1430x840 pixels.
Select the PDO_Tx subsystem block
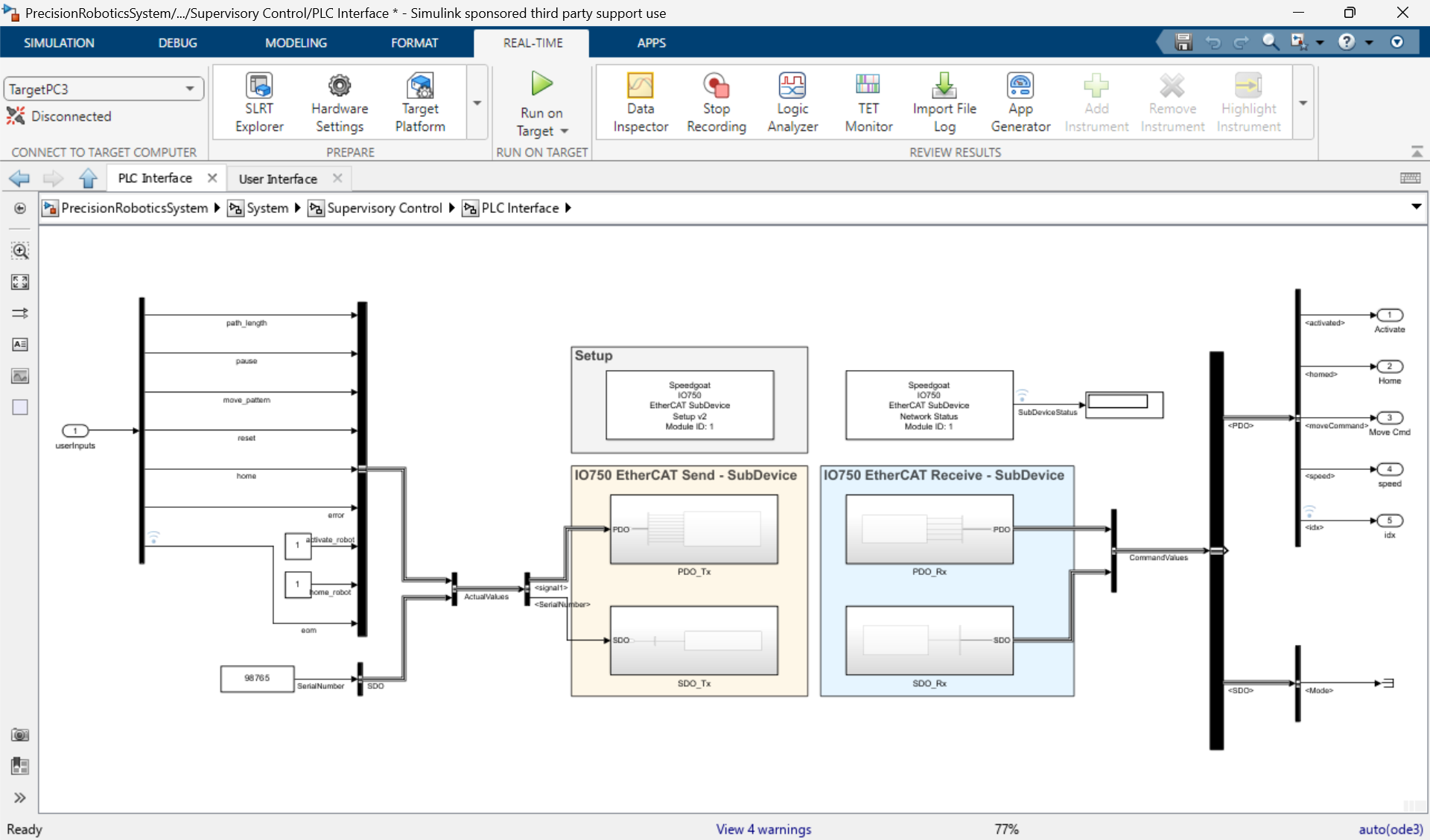click(693, 529)
